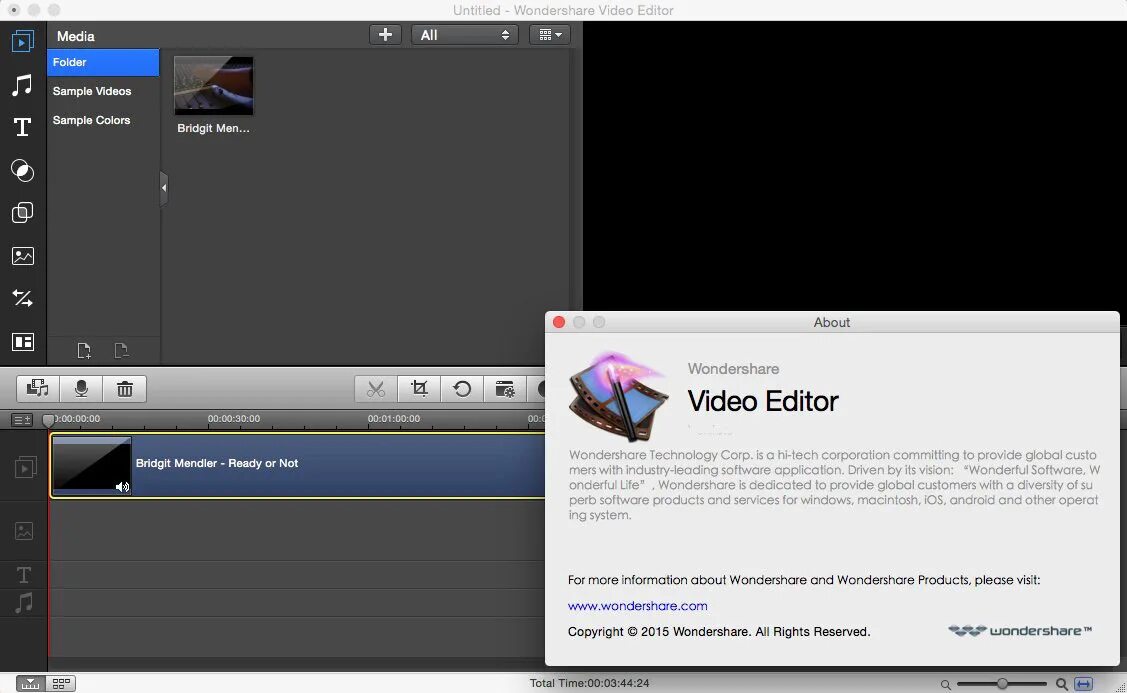This screenshot has width=1127, height=693.
Task: Open the thumbnail view options dropdown
Action: tap(550, 35)
